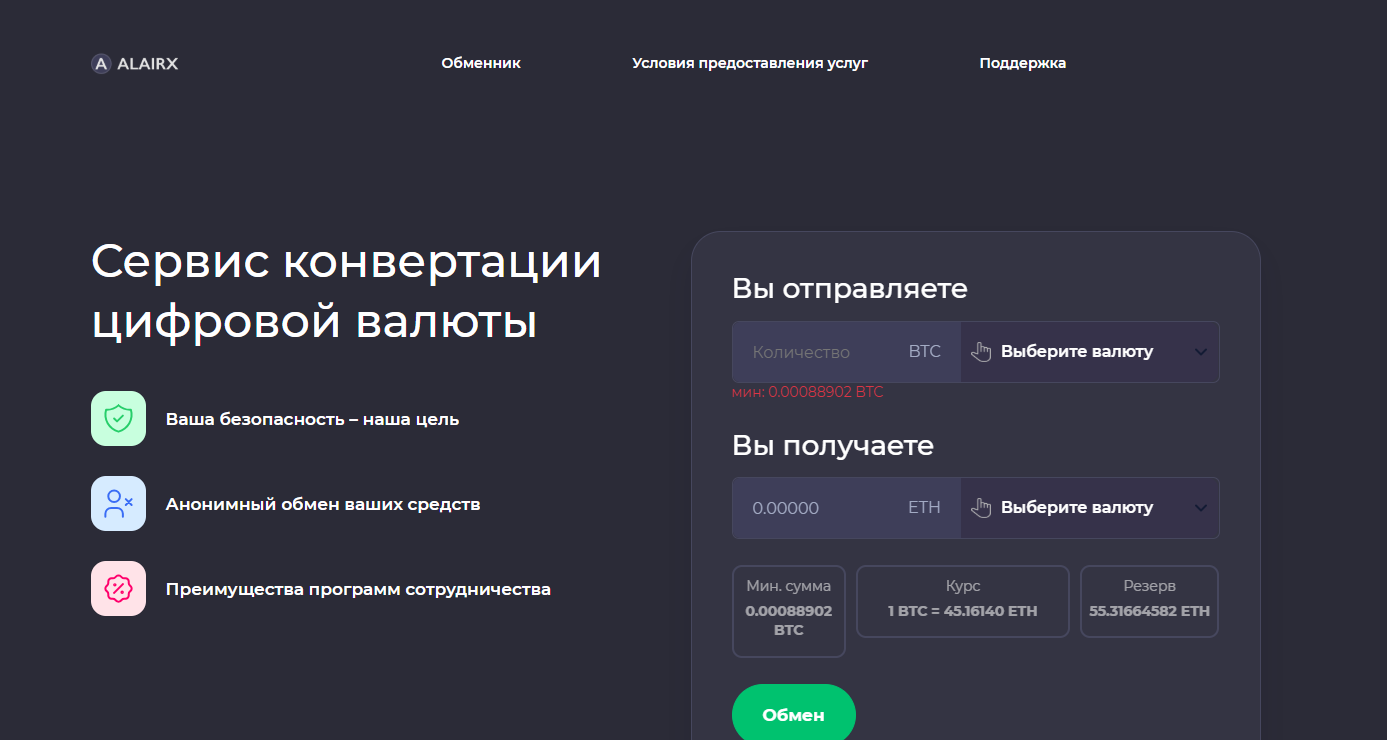Open 'Выберите валюту' dropdown under Вы отправляете
This screenshot has height=740, width=1387.
point(1077,352)
